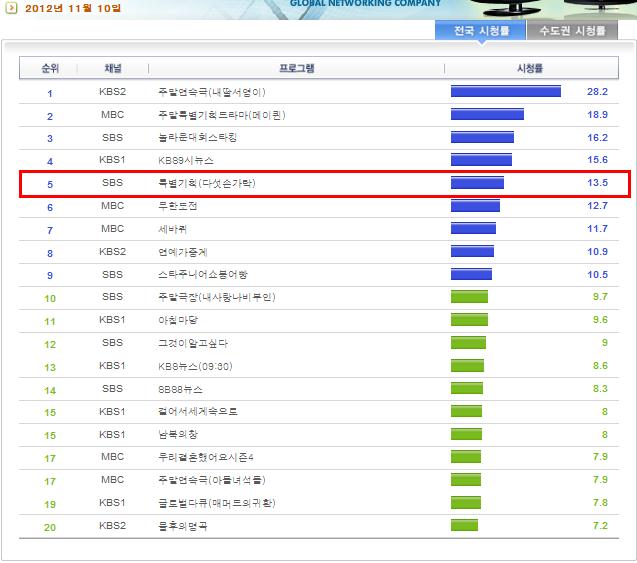This screenshot has width=637, height=563.
Task: Click the 8.6 rating value
Action: [x=600, y=366]
